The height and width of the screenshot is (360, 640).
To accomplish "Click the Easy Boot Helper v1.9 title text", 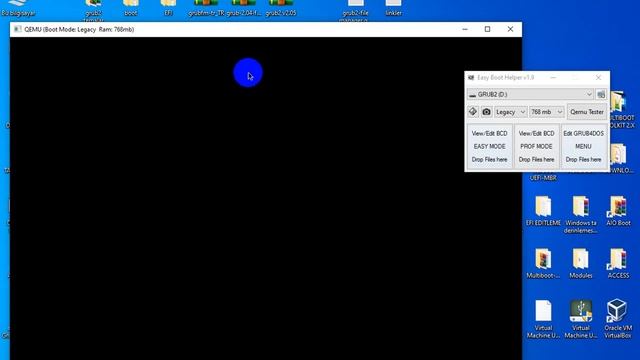I will (x=505, y=78).
